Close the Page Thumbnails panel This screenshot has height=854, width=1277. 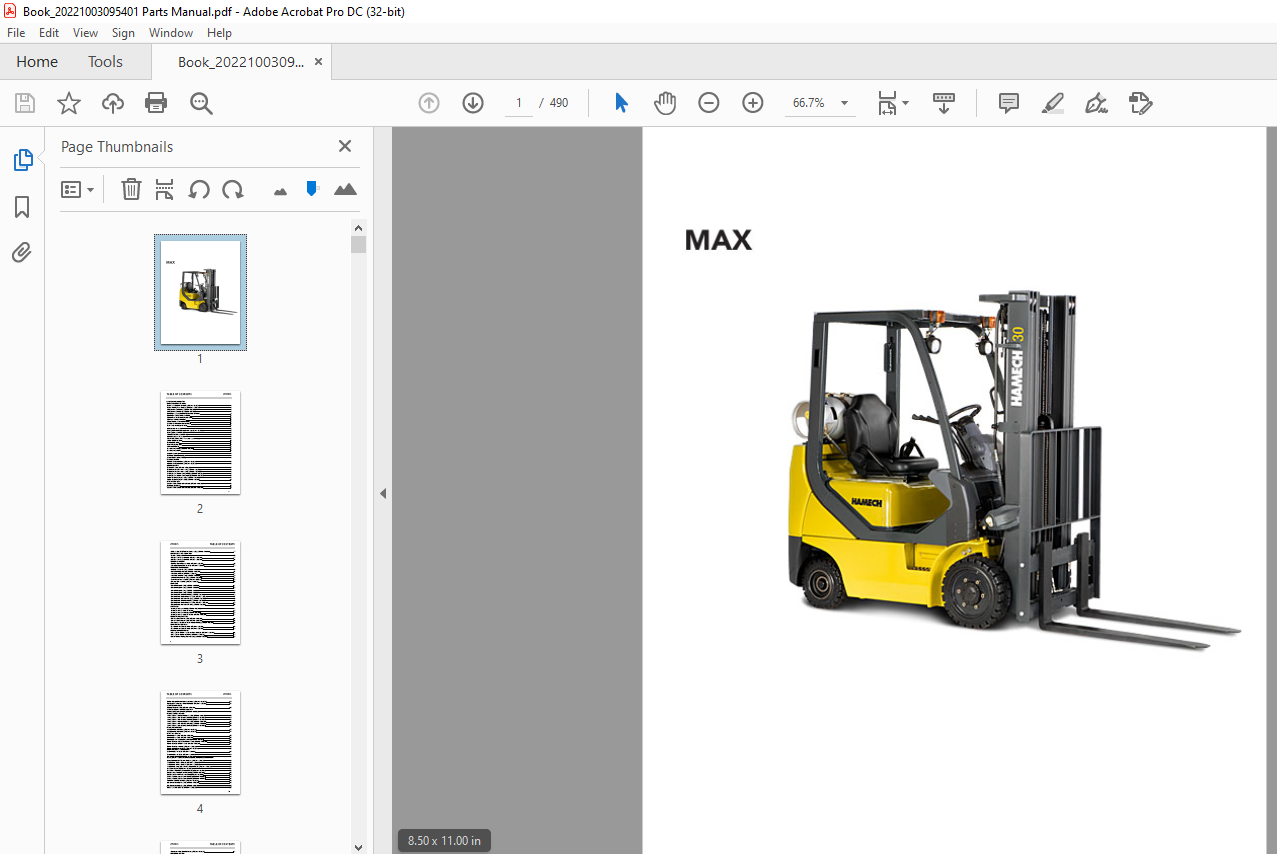click(x=345, y=146)
